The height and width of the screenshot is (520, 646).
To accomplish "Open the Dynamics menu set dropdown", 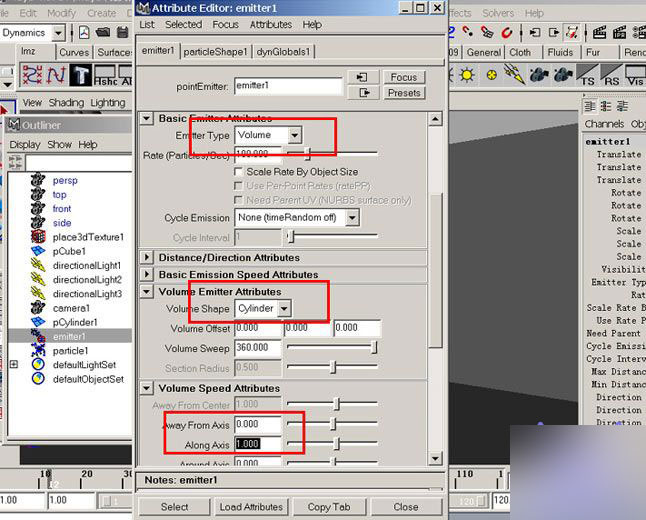I will [x=59, y=33].
